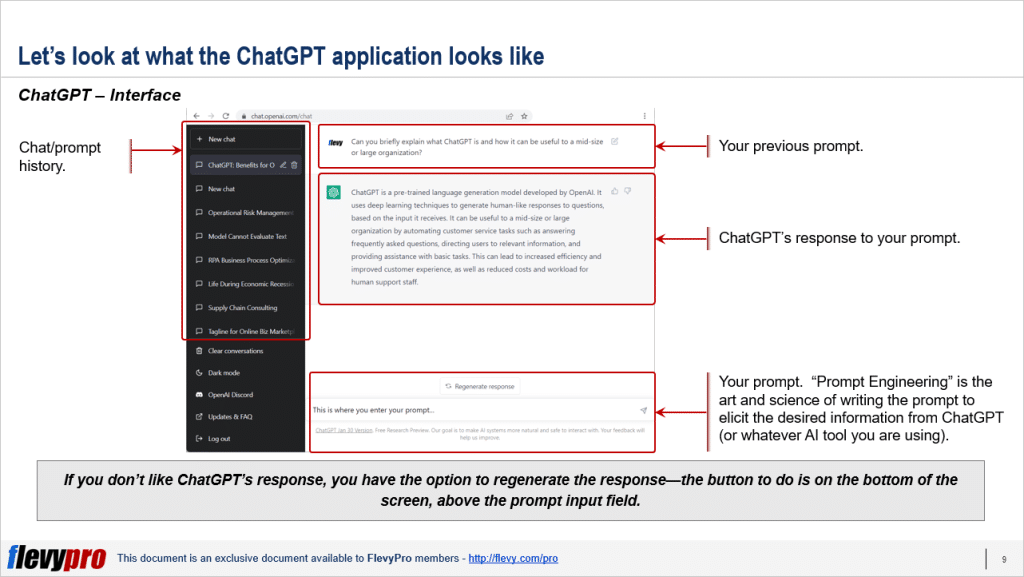Give the response a thumbs down
This screenshot has height=577, width=1024.
point(627,190)
